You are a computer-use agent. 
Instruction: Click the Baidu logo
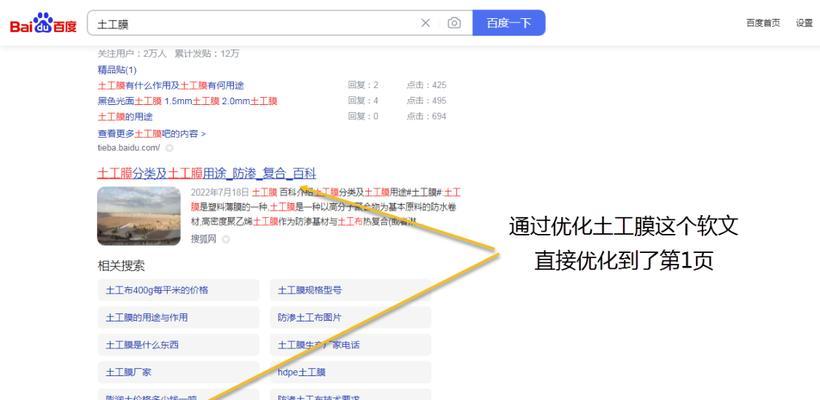coord(43,24)
